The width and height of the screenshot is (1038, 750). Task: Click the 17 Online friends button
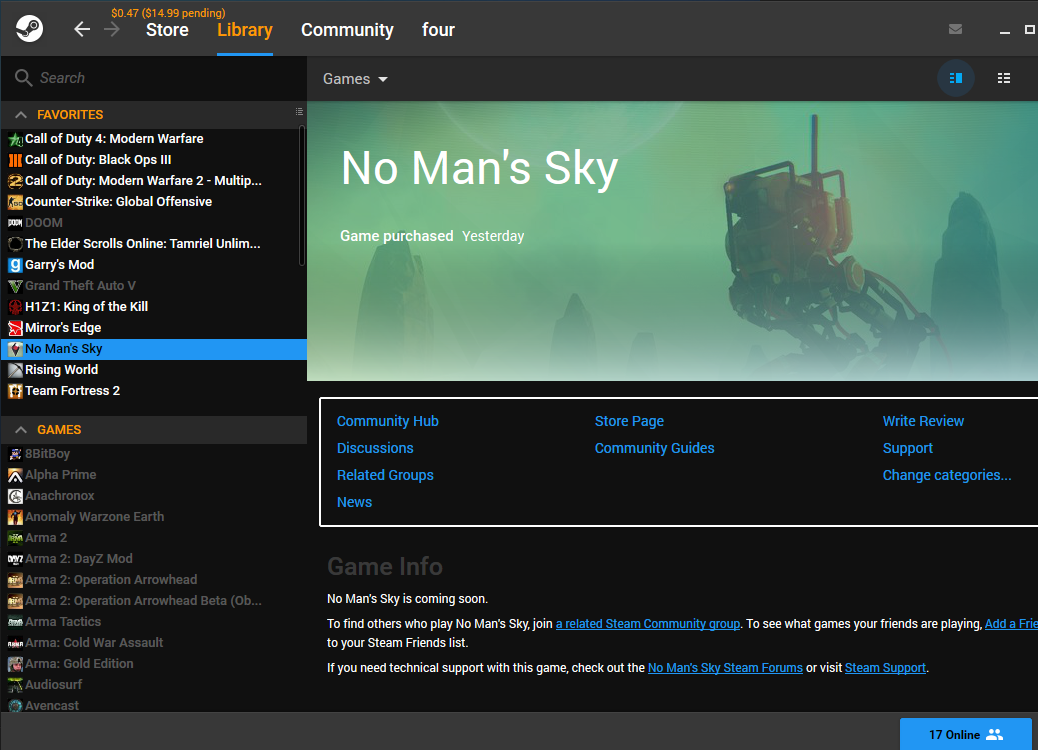966,734
